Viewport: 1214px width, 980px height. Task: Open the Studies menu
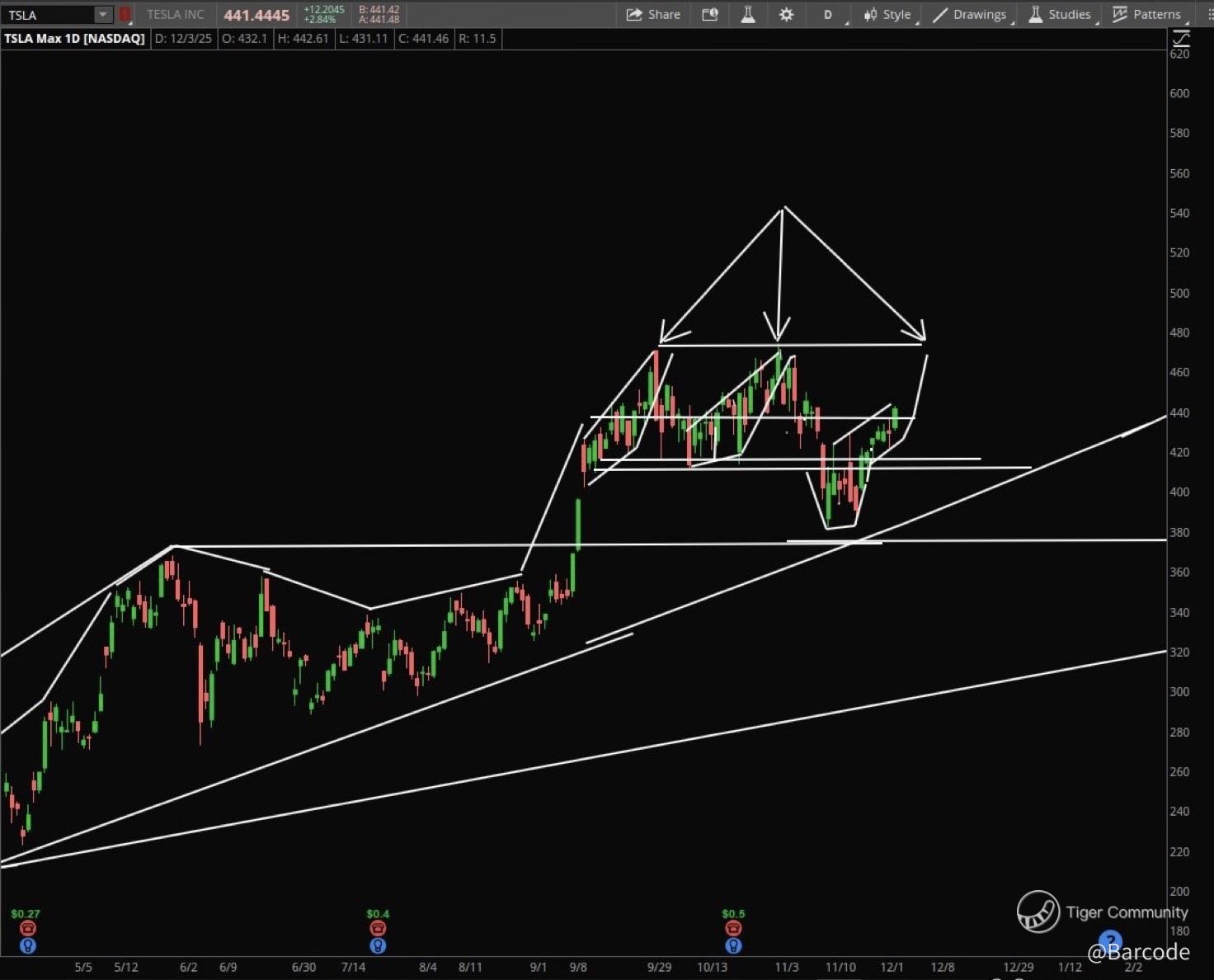pos(1061,15)
